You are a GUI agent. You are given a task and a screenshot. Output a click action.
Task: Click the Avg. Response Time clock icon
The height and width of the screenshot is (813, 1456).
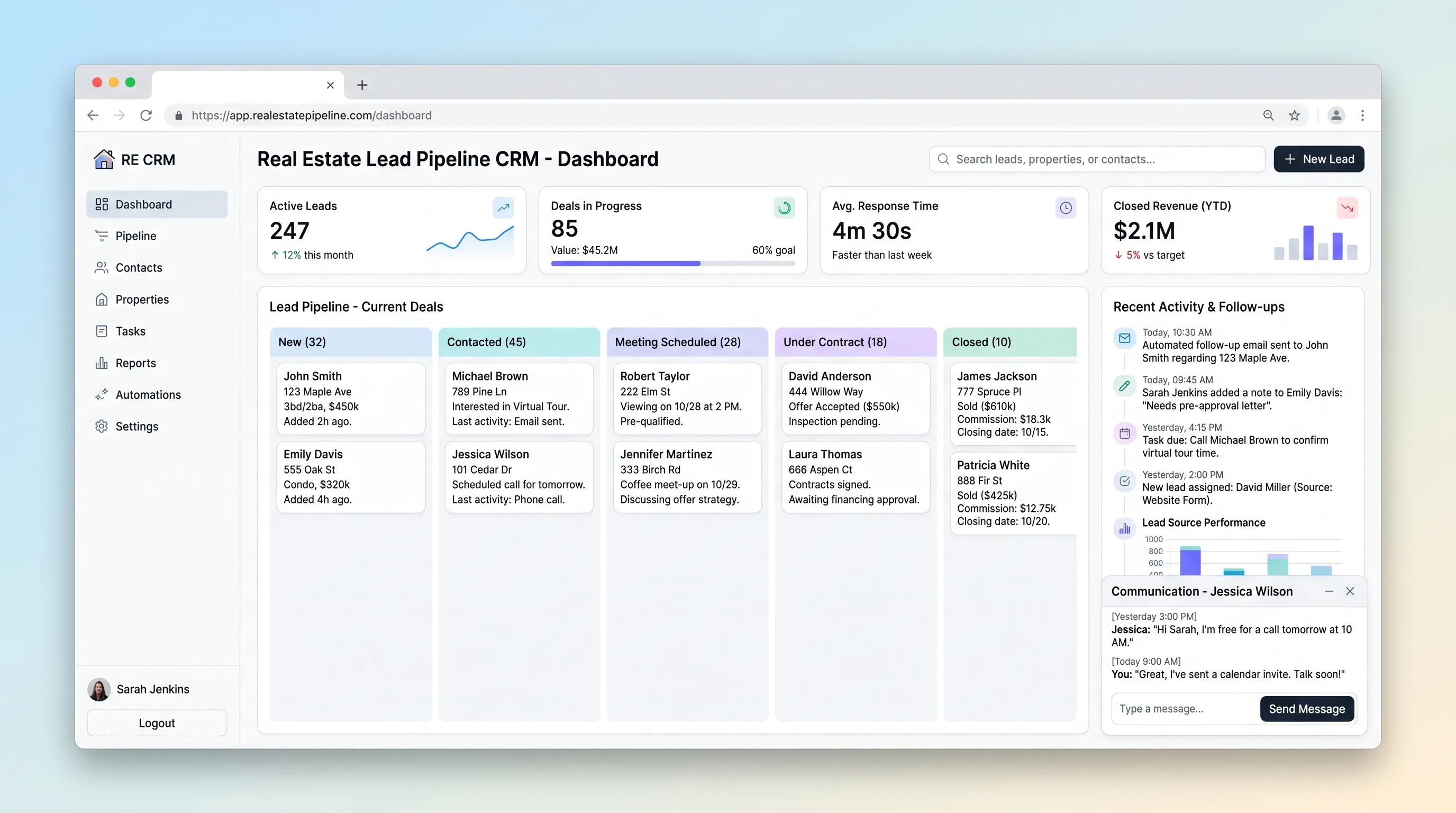[x=1066, y=207]
